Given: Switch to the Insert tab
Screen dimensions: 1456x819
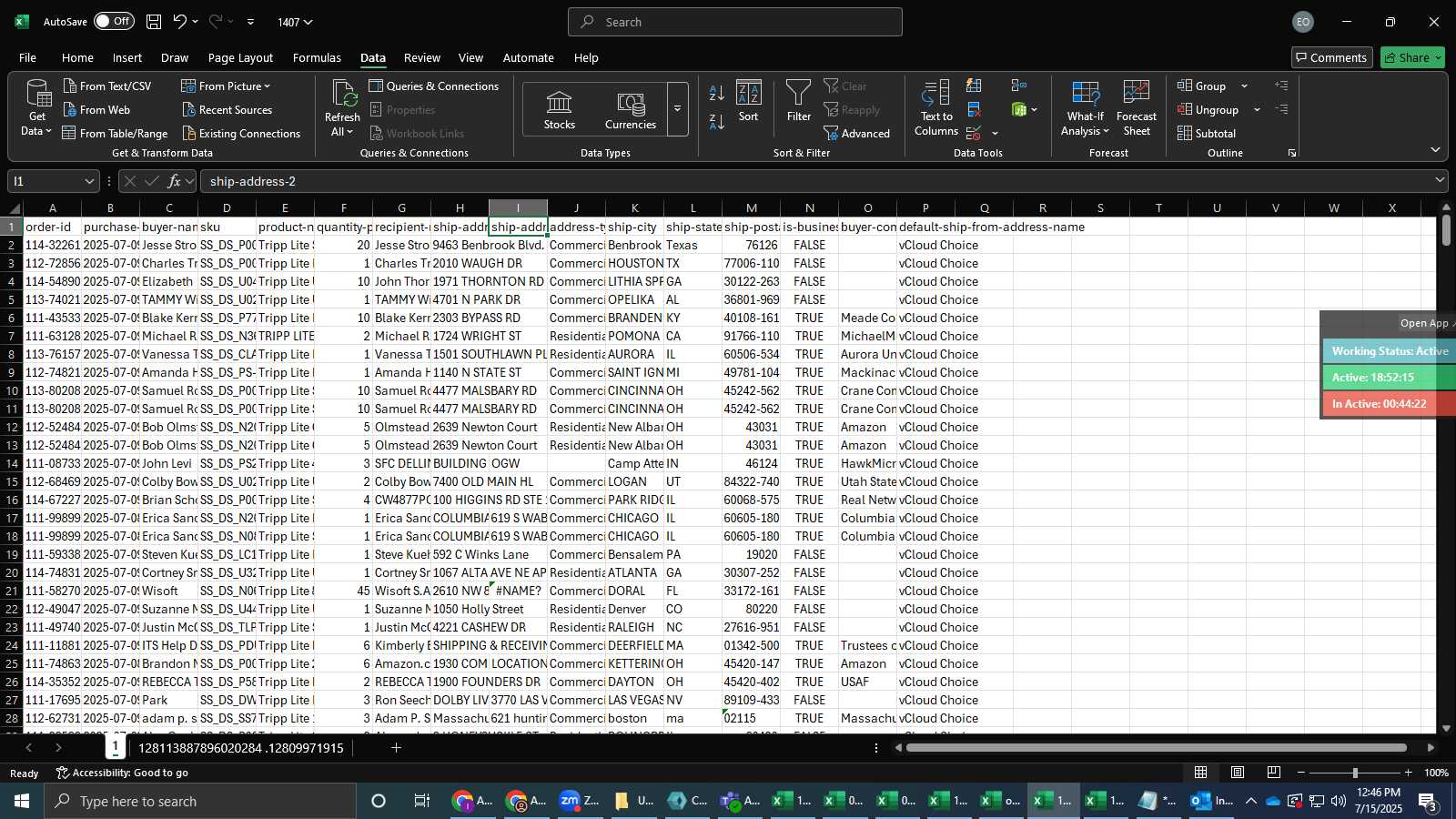Looking at the screenshot, I should 127,57.
